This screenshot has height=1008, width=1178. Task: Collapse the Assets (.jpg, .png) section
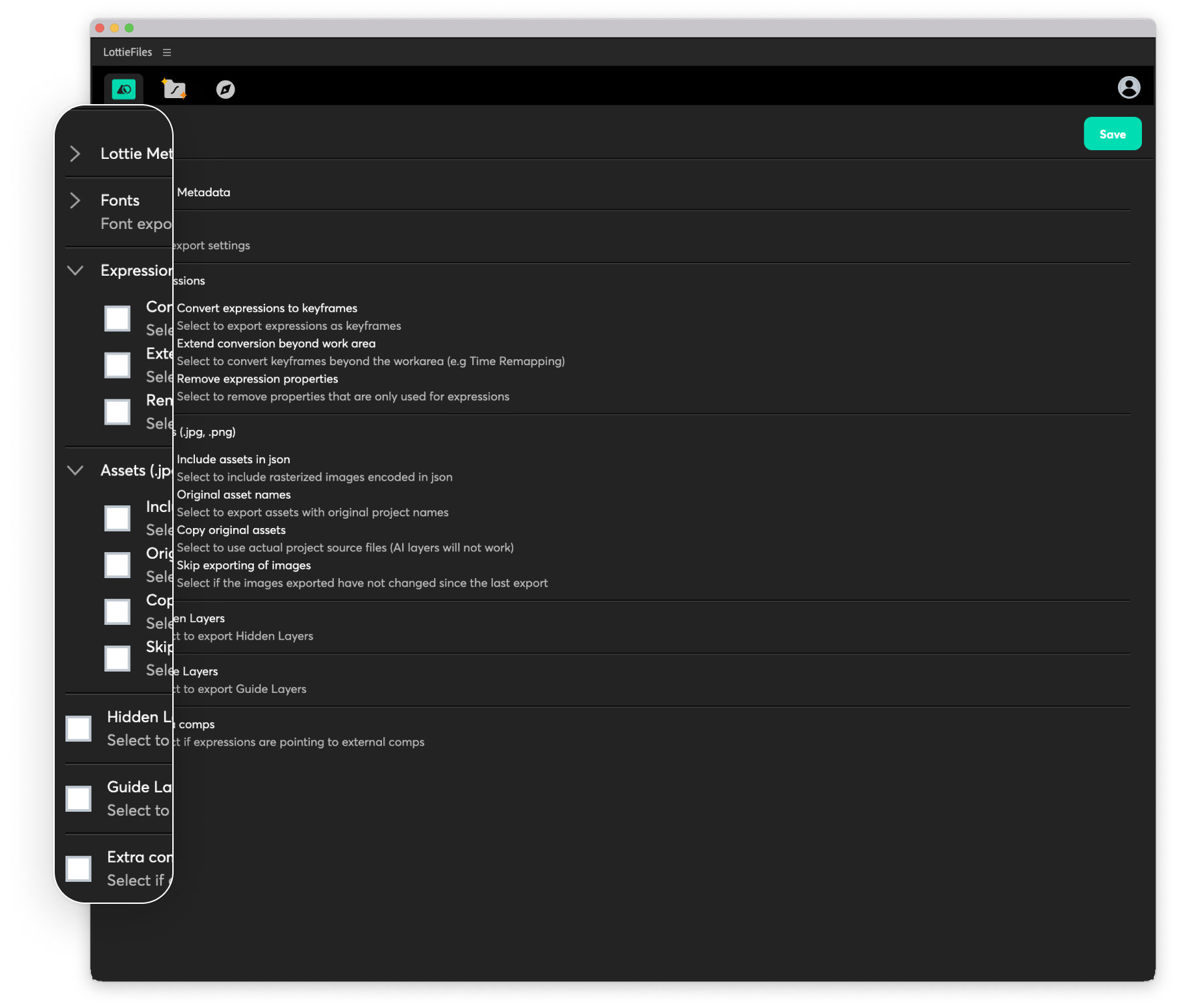coord(75,471)
